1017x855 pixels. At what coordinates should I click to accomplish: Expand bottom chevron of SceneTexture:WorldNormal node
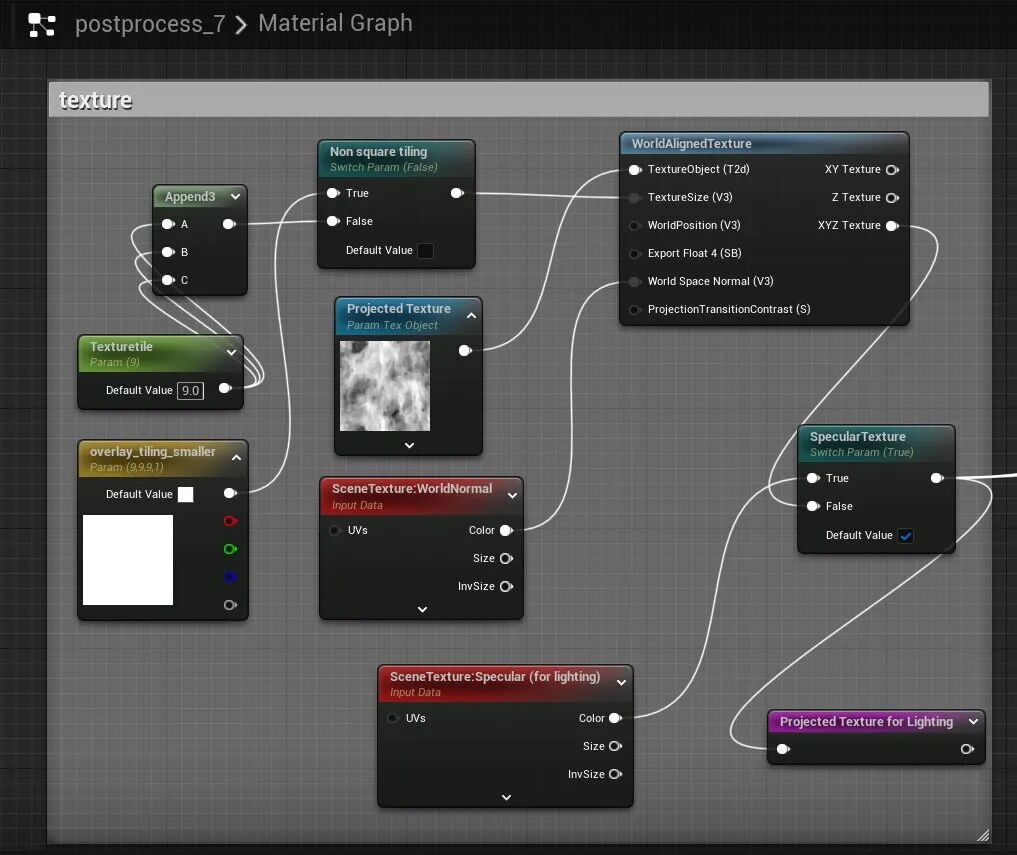[422, 609]
